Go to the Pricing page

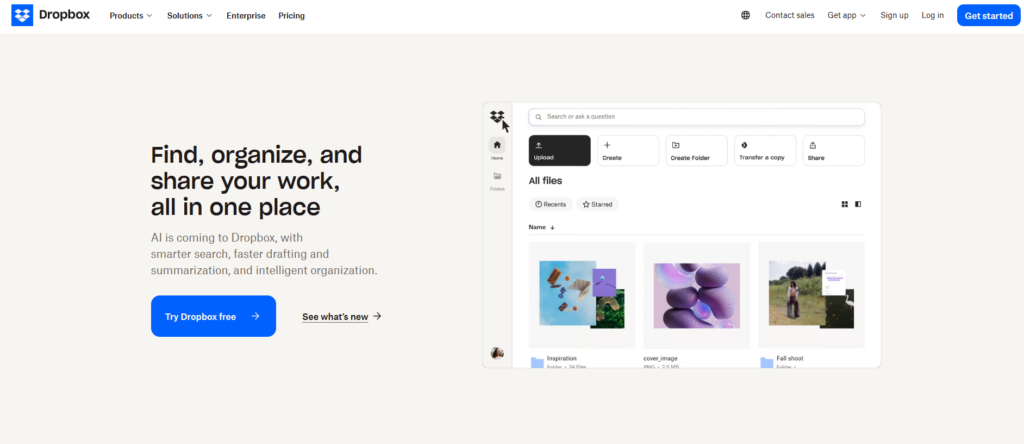[291, 15]
